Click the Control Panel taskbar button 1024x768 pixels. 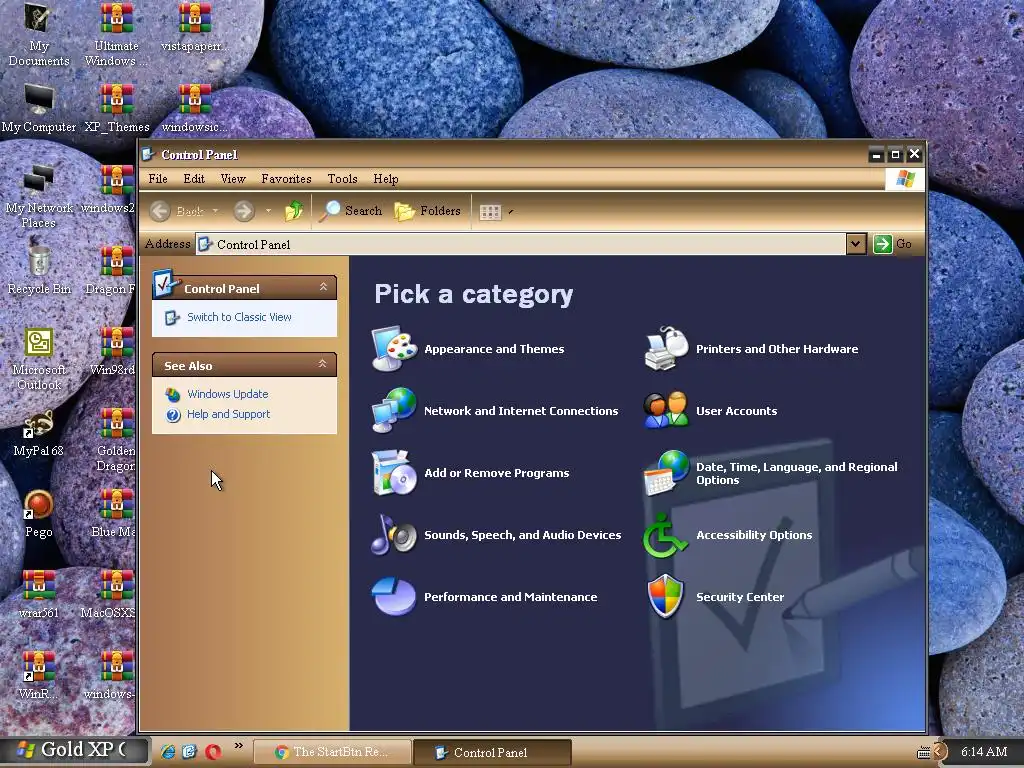pos(492,752)
